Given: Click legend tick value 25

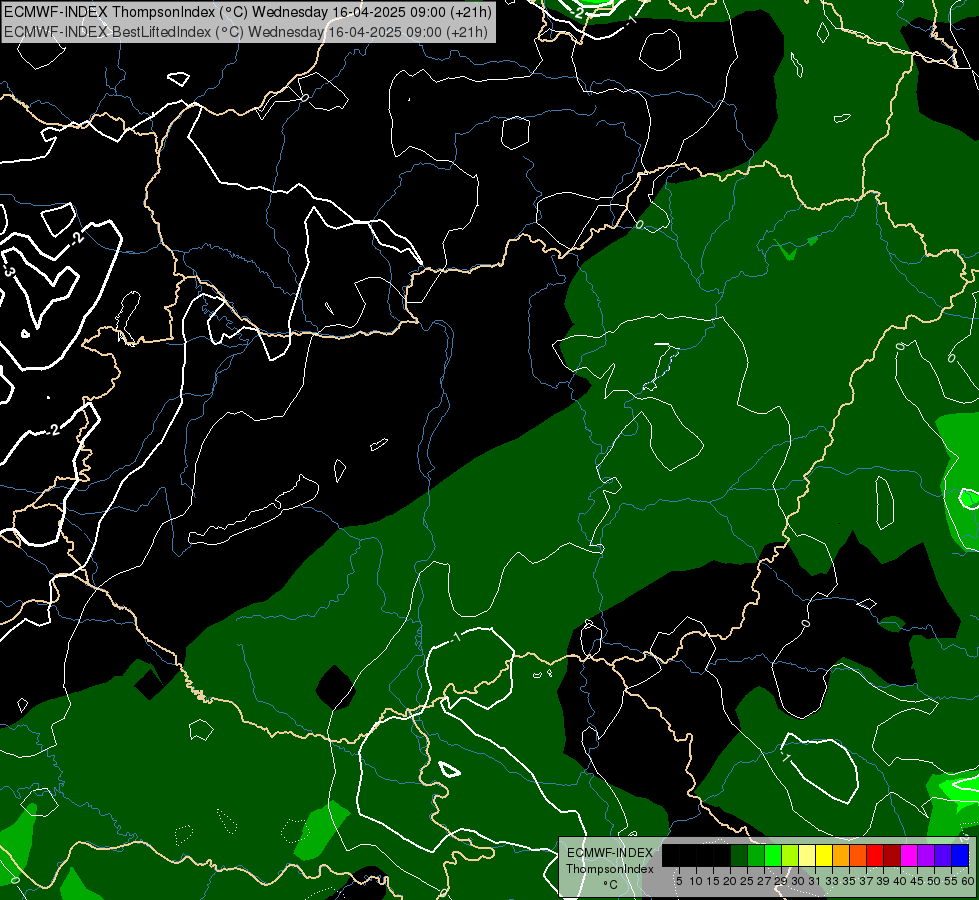Looking at the screenshot, I should pyautogui.click(x=747, y=881).
